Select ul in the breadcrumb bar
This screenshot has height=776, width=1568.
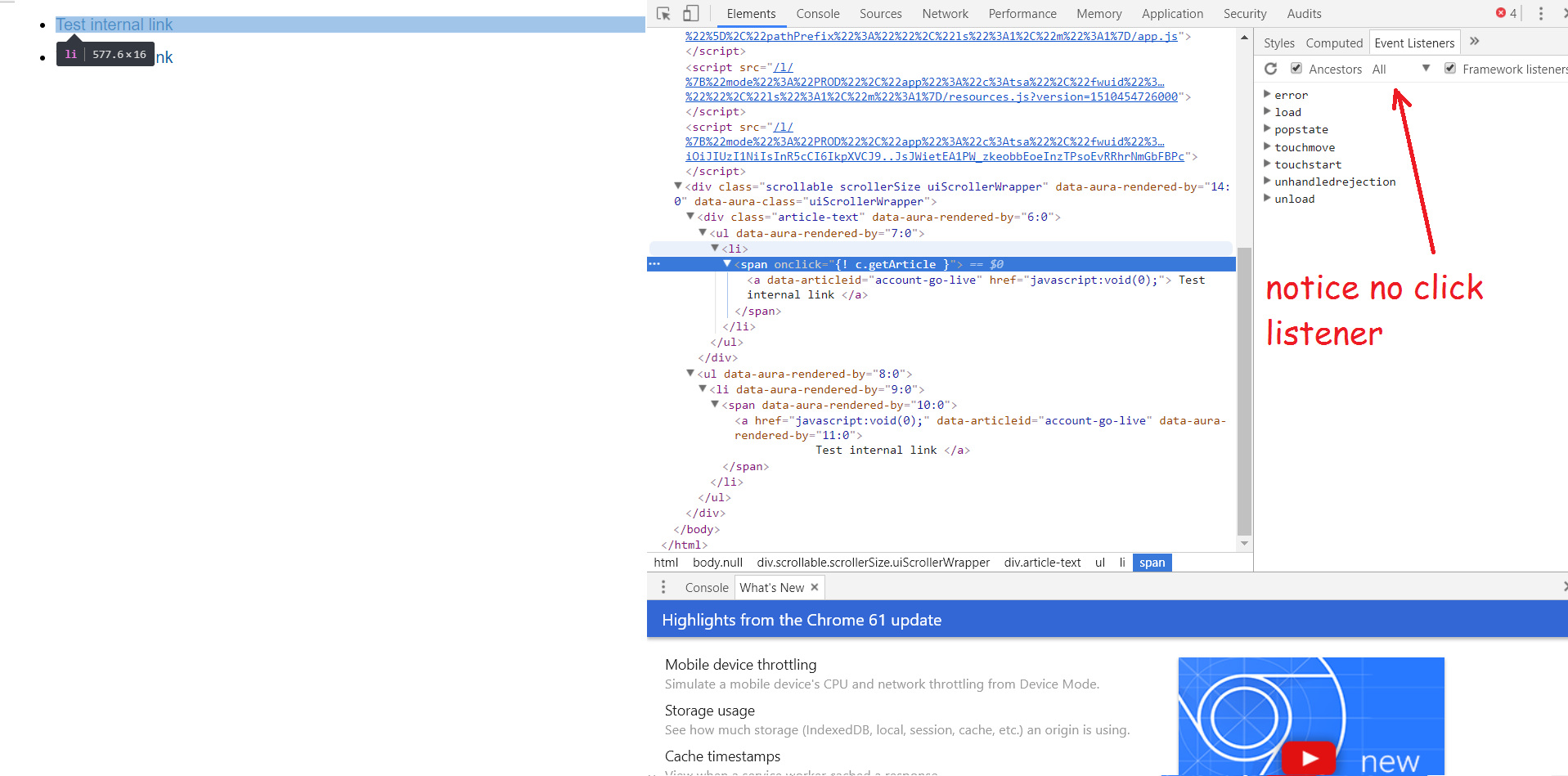(x=1100, y=563)
